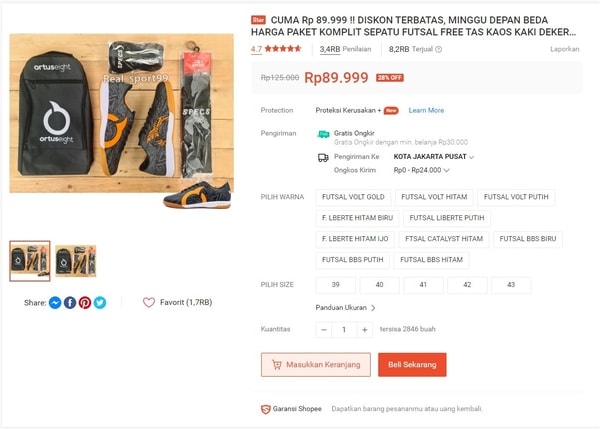
Task: Select FUTSAL VOLT GOLD color option
Action: pyautogui.click(x=353, y=197)
